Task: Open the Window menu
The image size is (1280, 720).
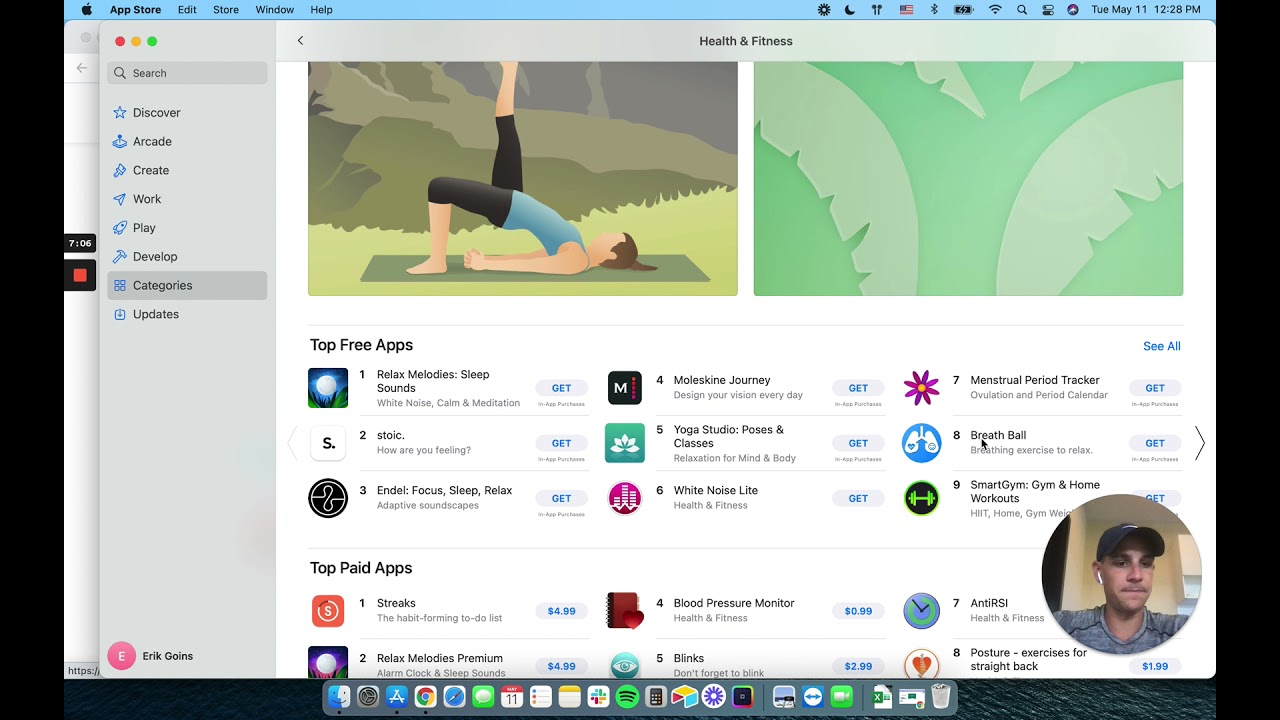Action: coord(275,10)
